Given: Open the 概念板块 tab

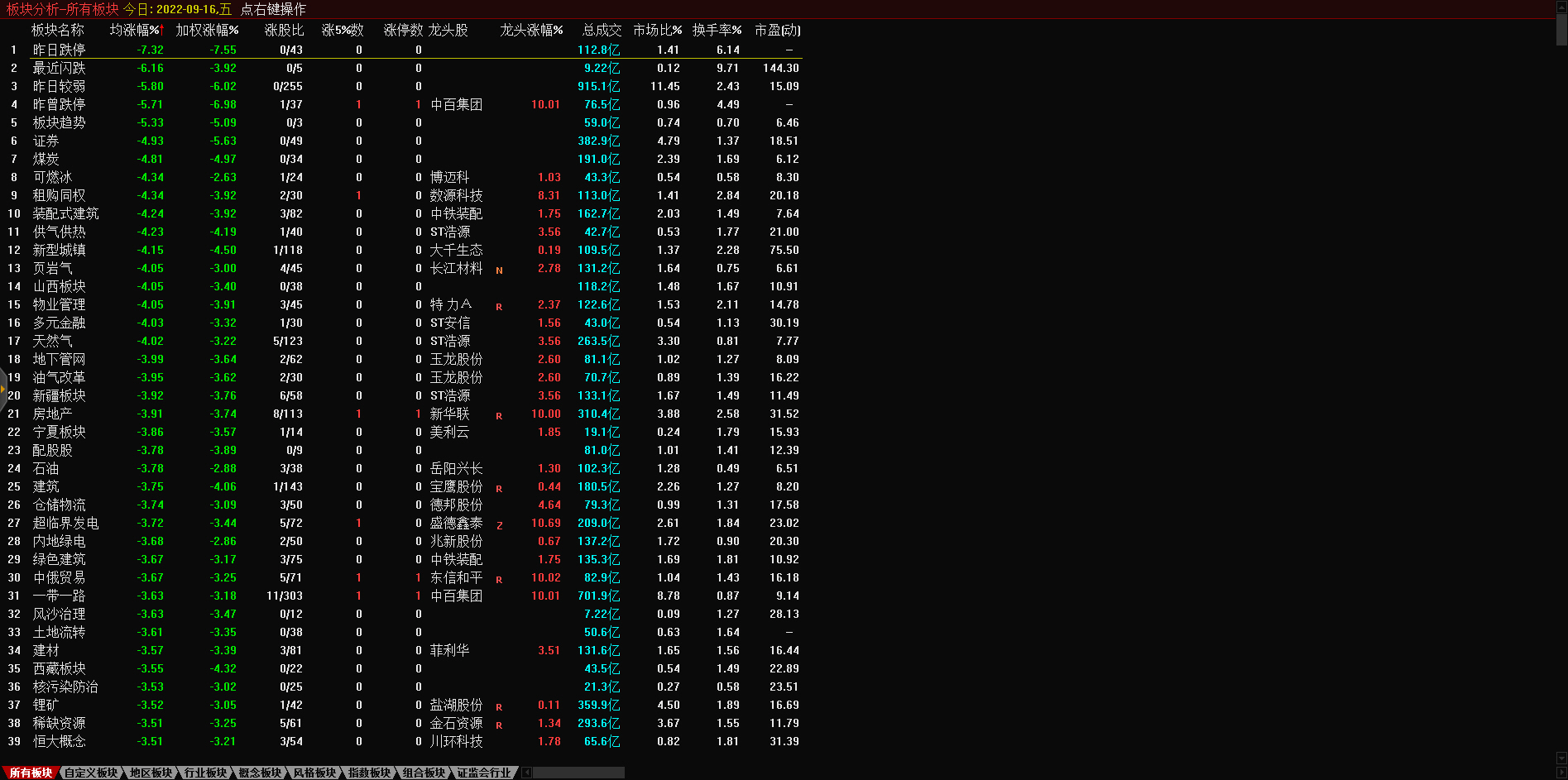Looking at the screenshot, I should click(x=260, y=773).
